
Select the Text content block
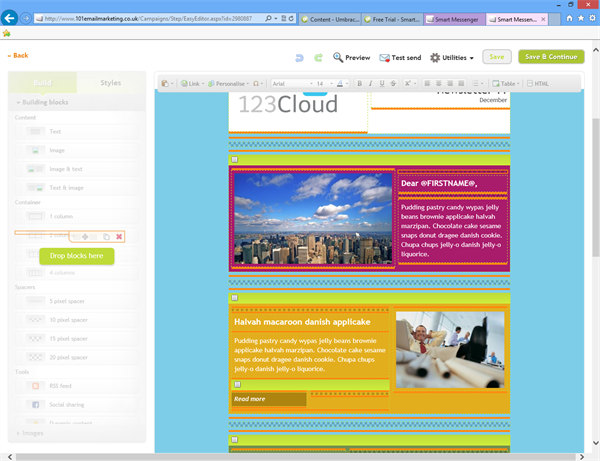[x=77, y=132]
